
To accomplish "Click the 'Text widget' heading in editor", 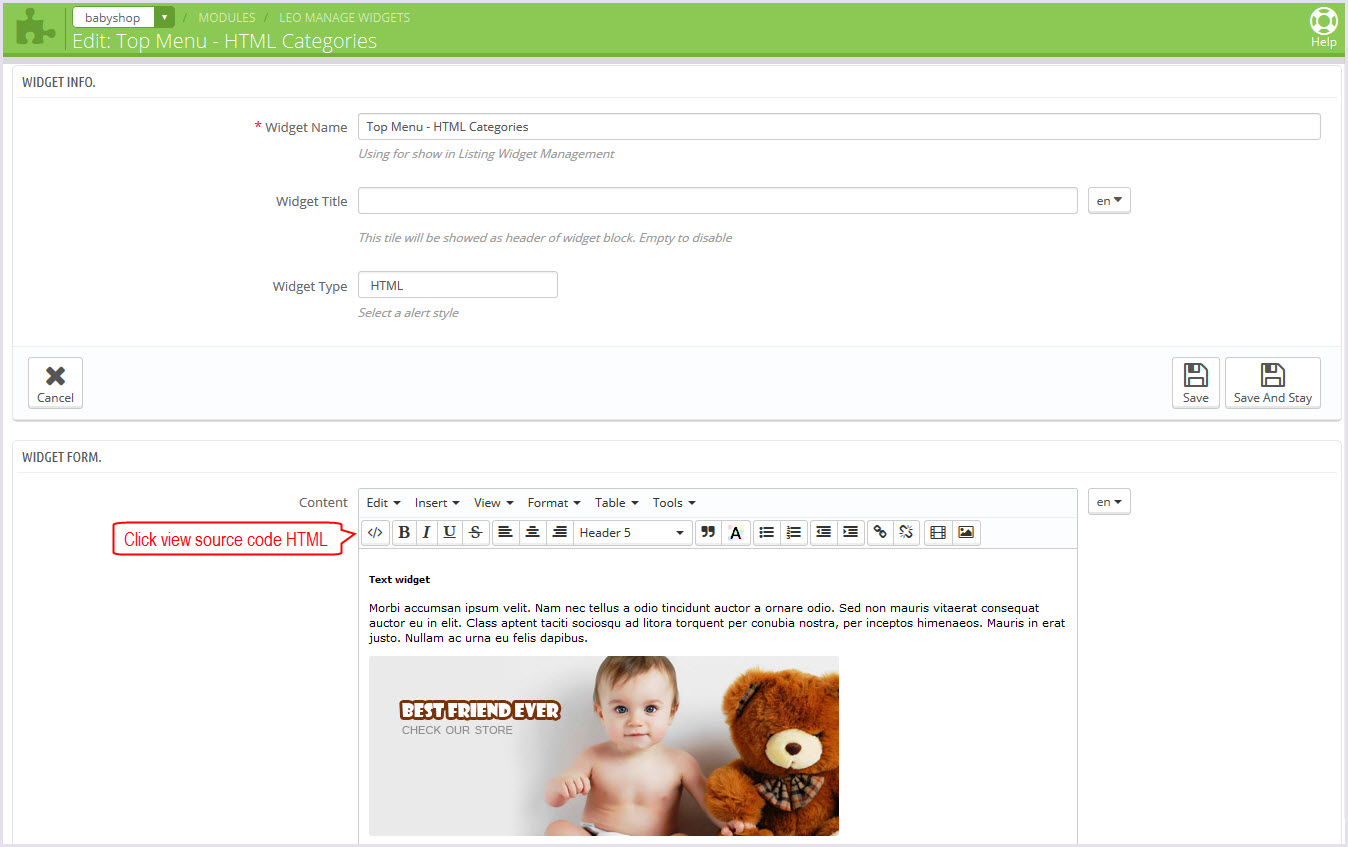I will pos(399,579).
